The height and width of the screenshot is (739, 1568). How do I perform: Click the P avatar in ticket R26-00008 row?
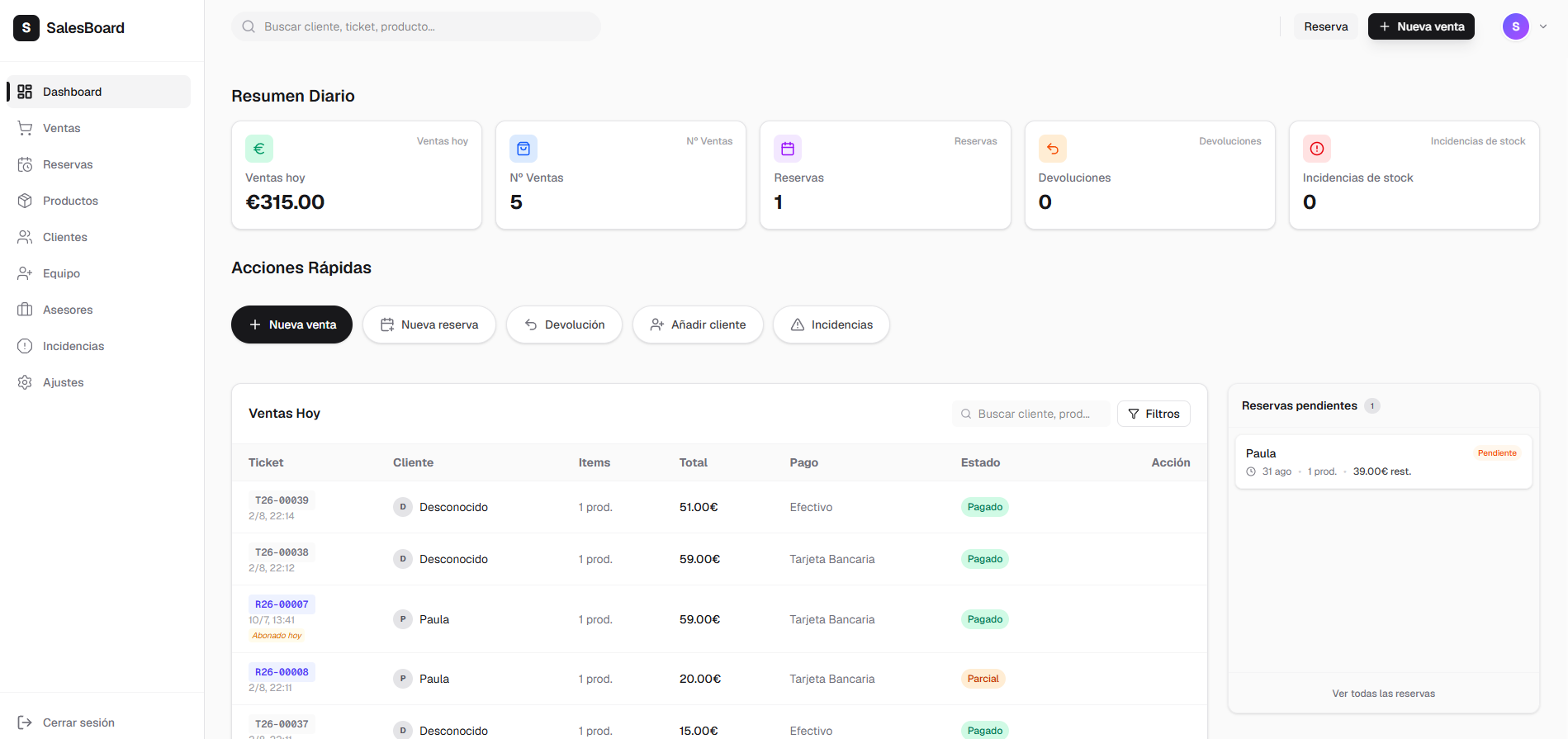click(x=403, y=679)
